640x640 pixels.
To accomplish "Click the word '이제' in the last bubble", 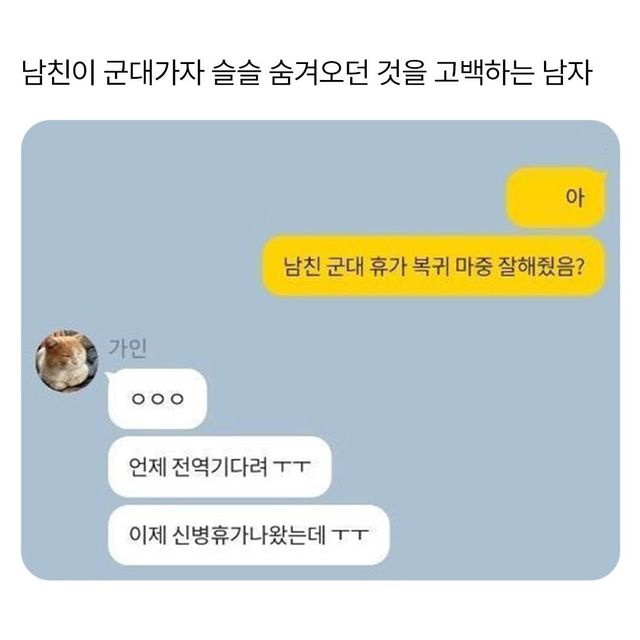I will pyautogui.click(x=147, y=535).
